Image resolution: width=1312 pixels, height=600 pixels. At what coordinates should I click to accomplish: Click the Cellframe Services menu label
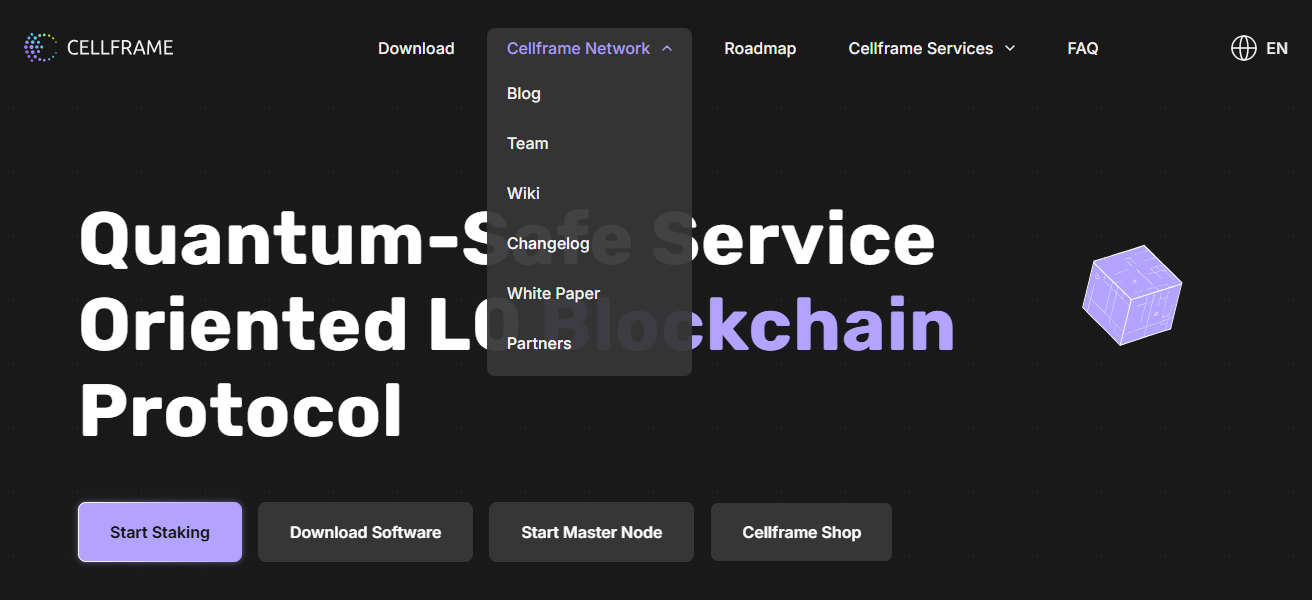point(921,48)
